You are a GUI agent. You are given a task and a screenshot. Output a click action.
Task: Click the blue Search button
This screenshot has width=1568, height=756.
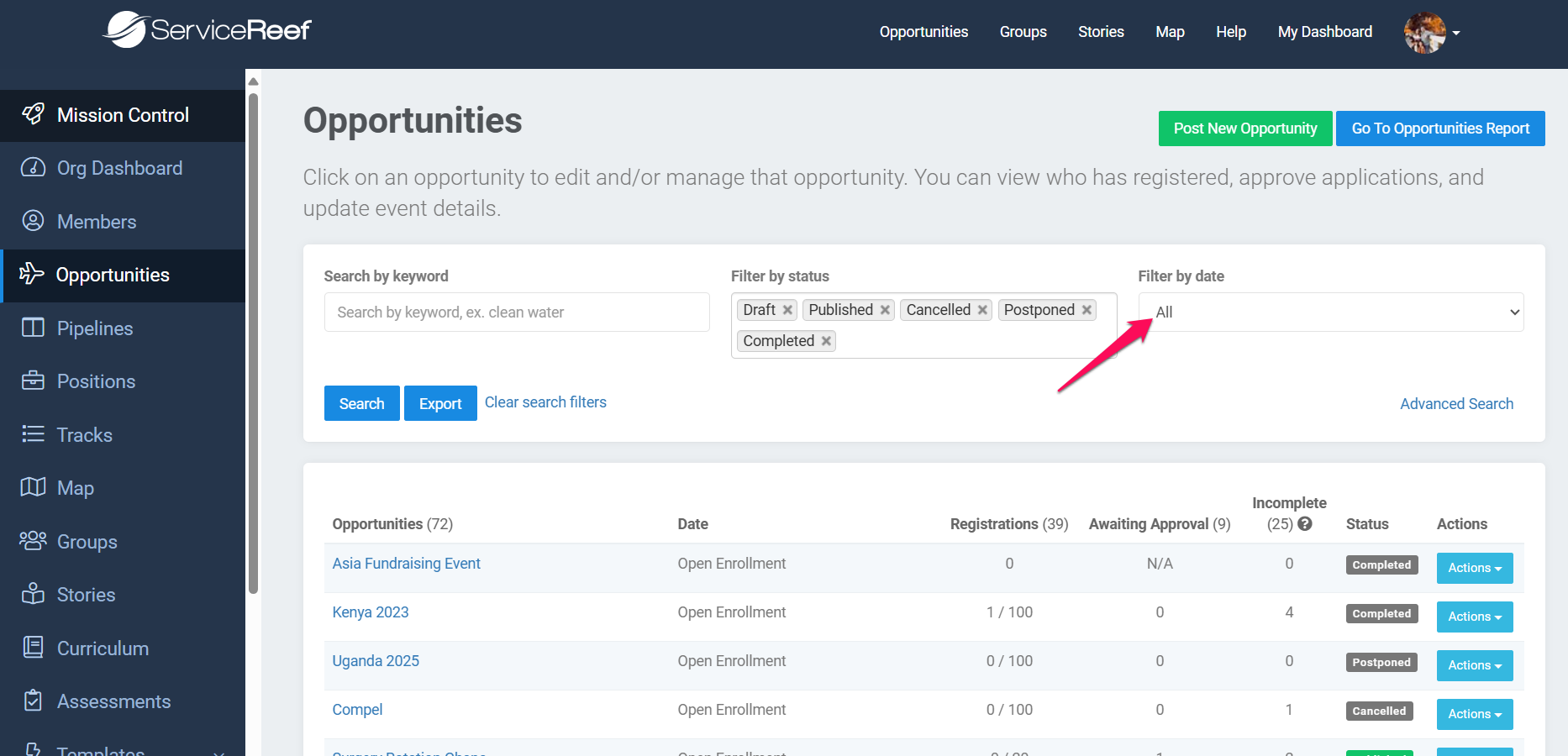pos(361,403)
